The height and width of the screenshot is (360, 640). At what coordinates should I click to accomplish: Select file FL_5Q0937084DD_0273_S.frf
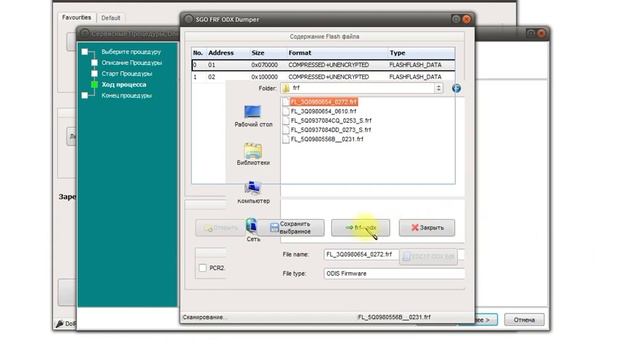click(x=331, y=130)
